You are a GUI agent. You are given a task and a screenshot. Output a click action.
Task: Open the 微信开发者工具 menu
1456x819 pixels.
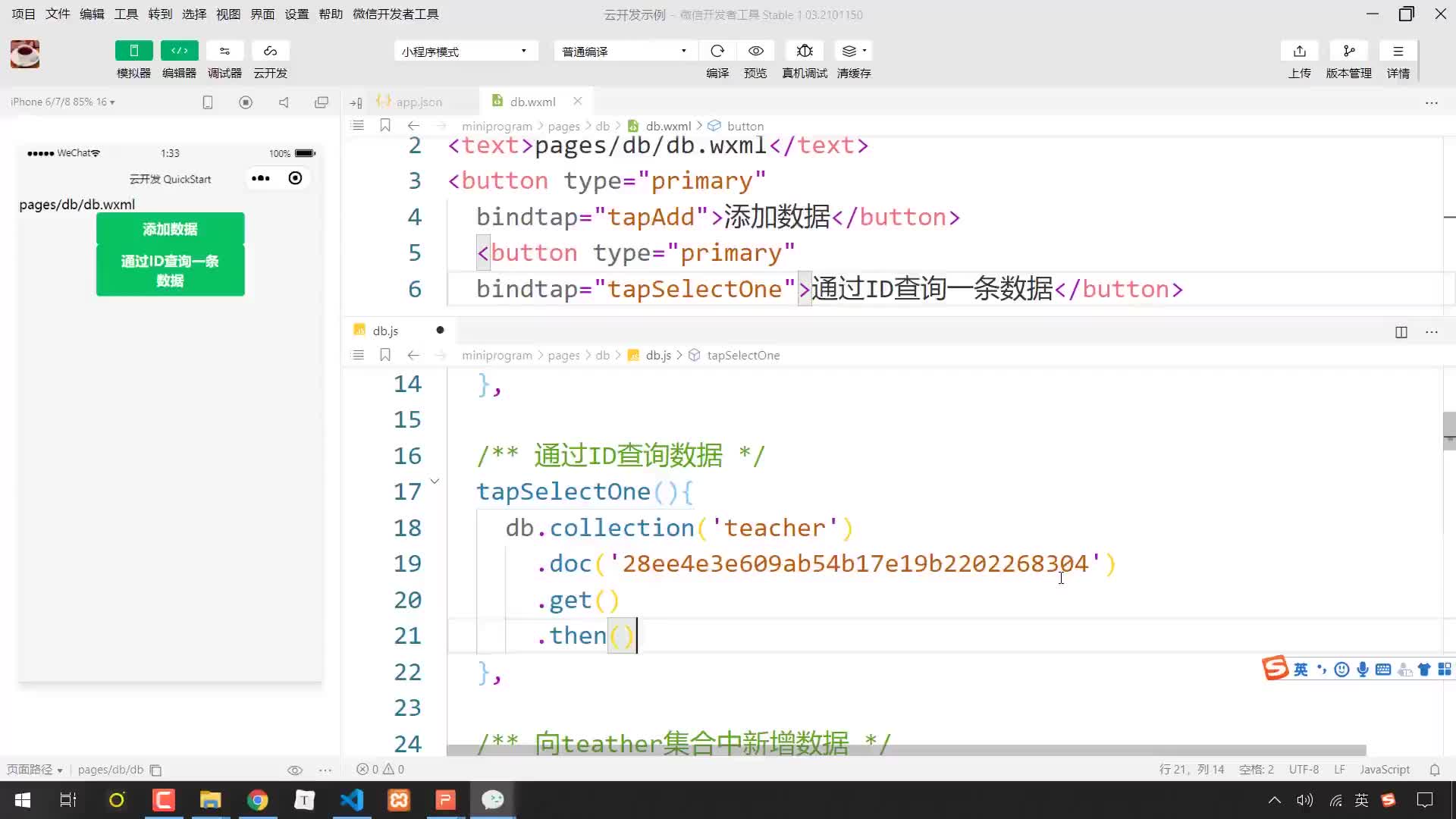396,14
